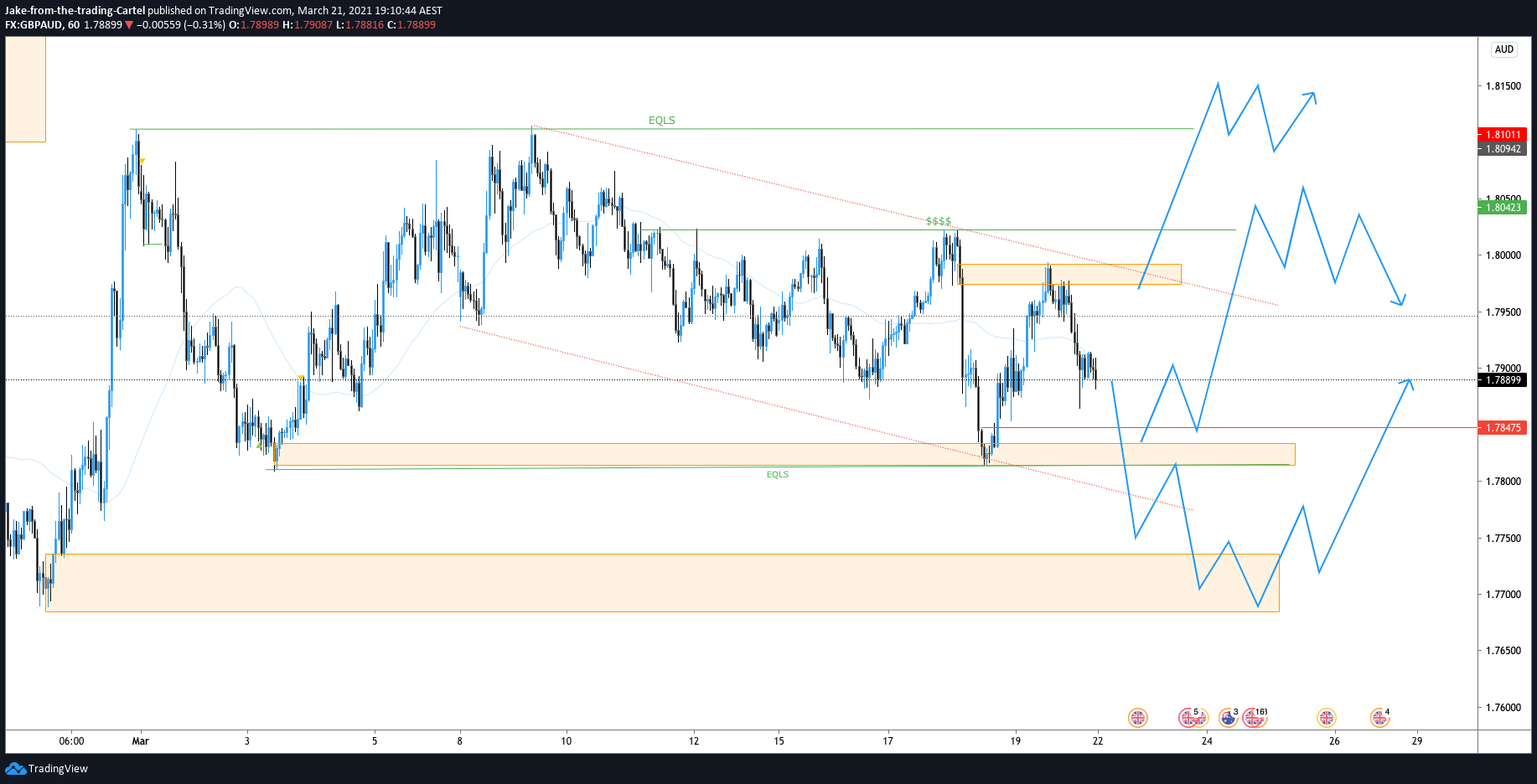Viewport: 1537px width, 784px height.
Task: Select the UK economic event icon near 22
Action: pos(1137,717)
